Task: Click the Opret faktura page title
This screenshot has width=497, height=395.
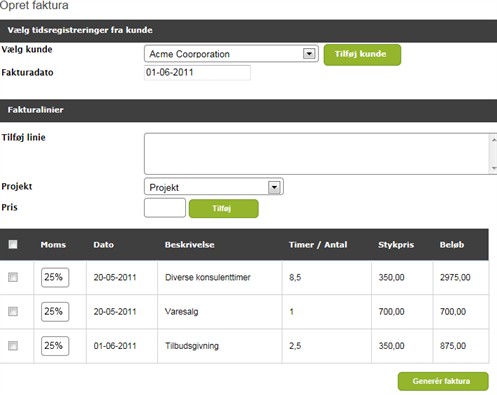Action: tap(34, 5)
